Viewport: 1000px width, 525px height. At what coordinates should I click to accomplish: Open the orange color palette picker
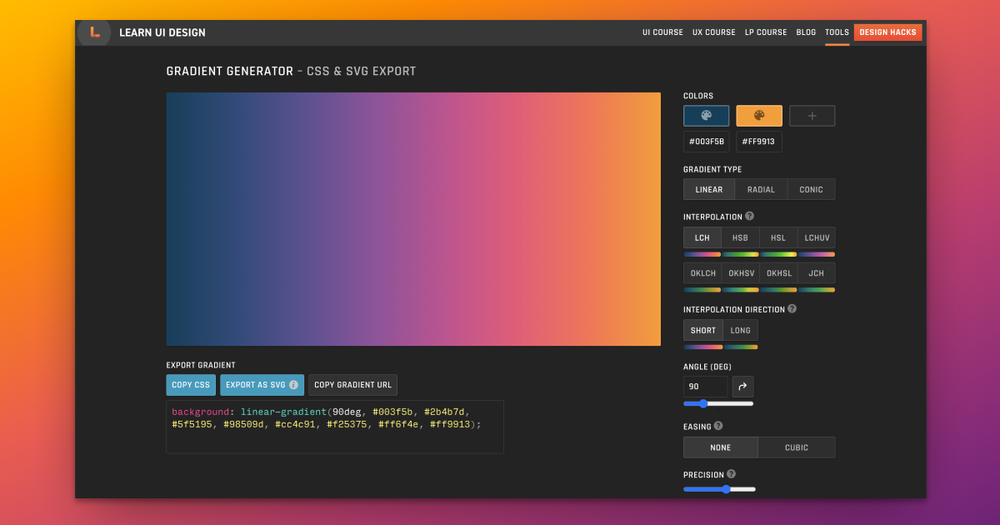[x=759, y=115]
